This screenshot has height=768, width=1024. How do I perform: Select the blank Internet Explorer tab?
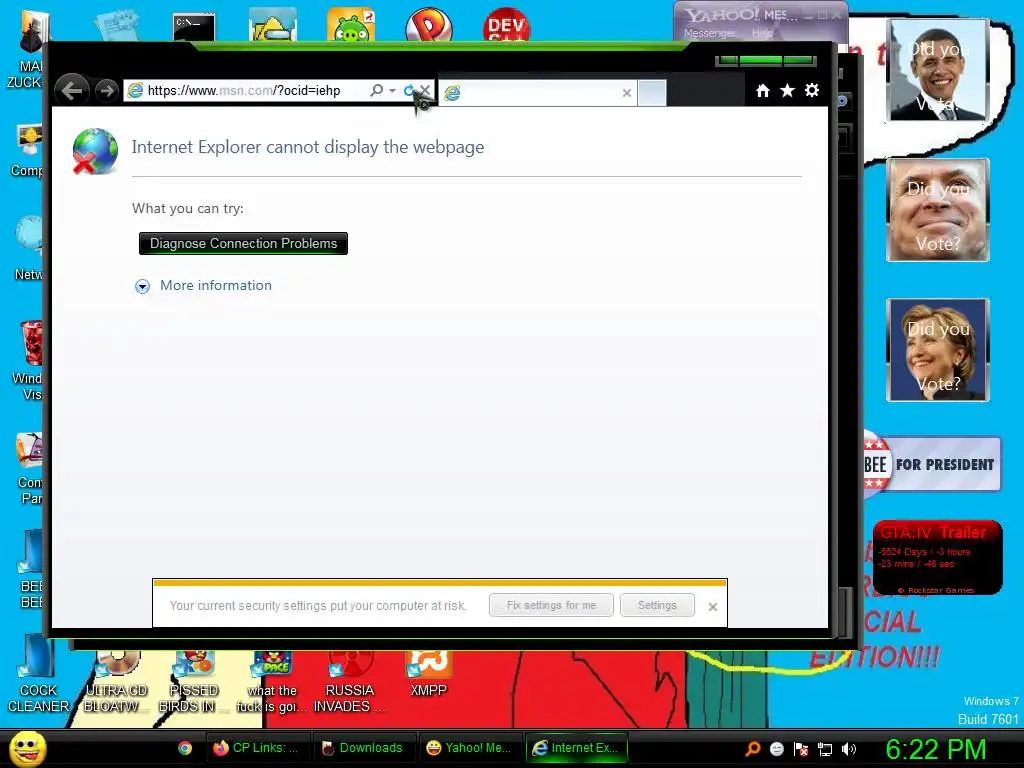[x=537, y=93]
